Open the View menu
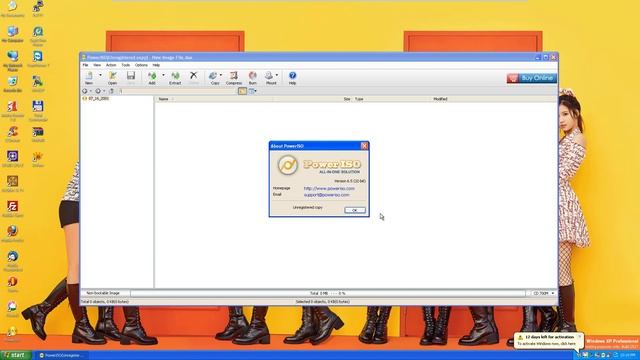 [x=97, y=65]
